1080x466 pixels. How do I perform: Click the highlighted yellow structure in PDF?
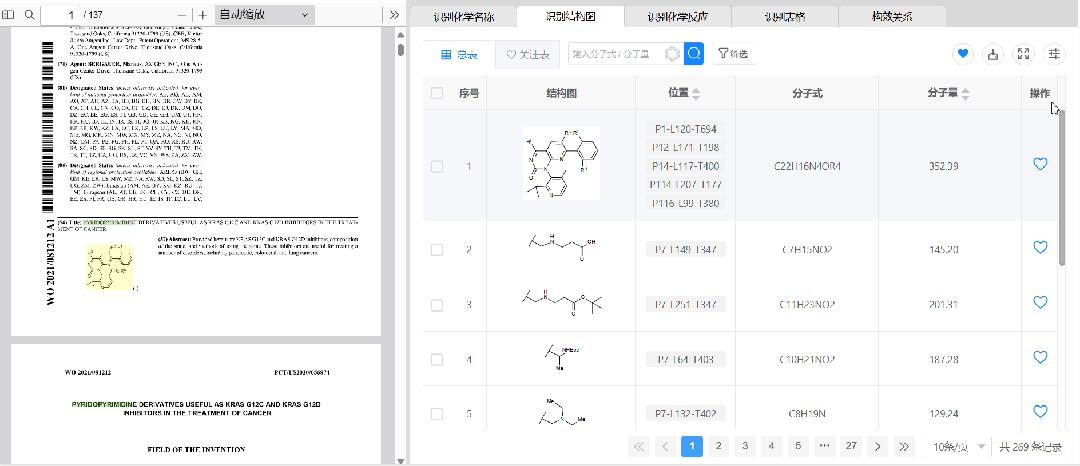click(x=110, y=266)
